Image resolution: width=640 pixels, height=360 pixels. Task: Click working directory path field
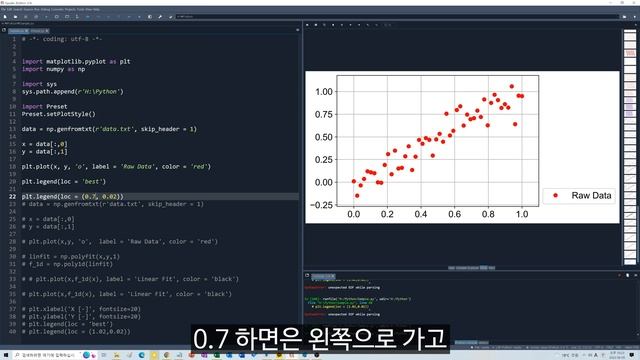(397, 17)
